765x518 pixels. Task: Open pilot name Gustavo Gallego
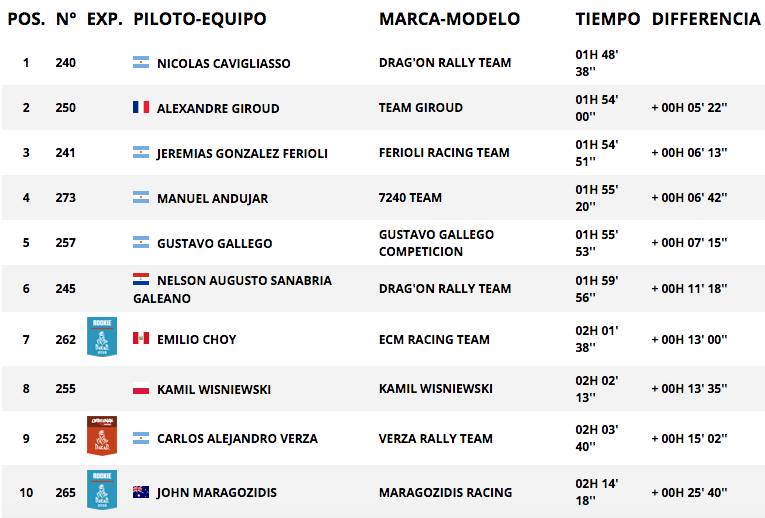point(215,243)
